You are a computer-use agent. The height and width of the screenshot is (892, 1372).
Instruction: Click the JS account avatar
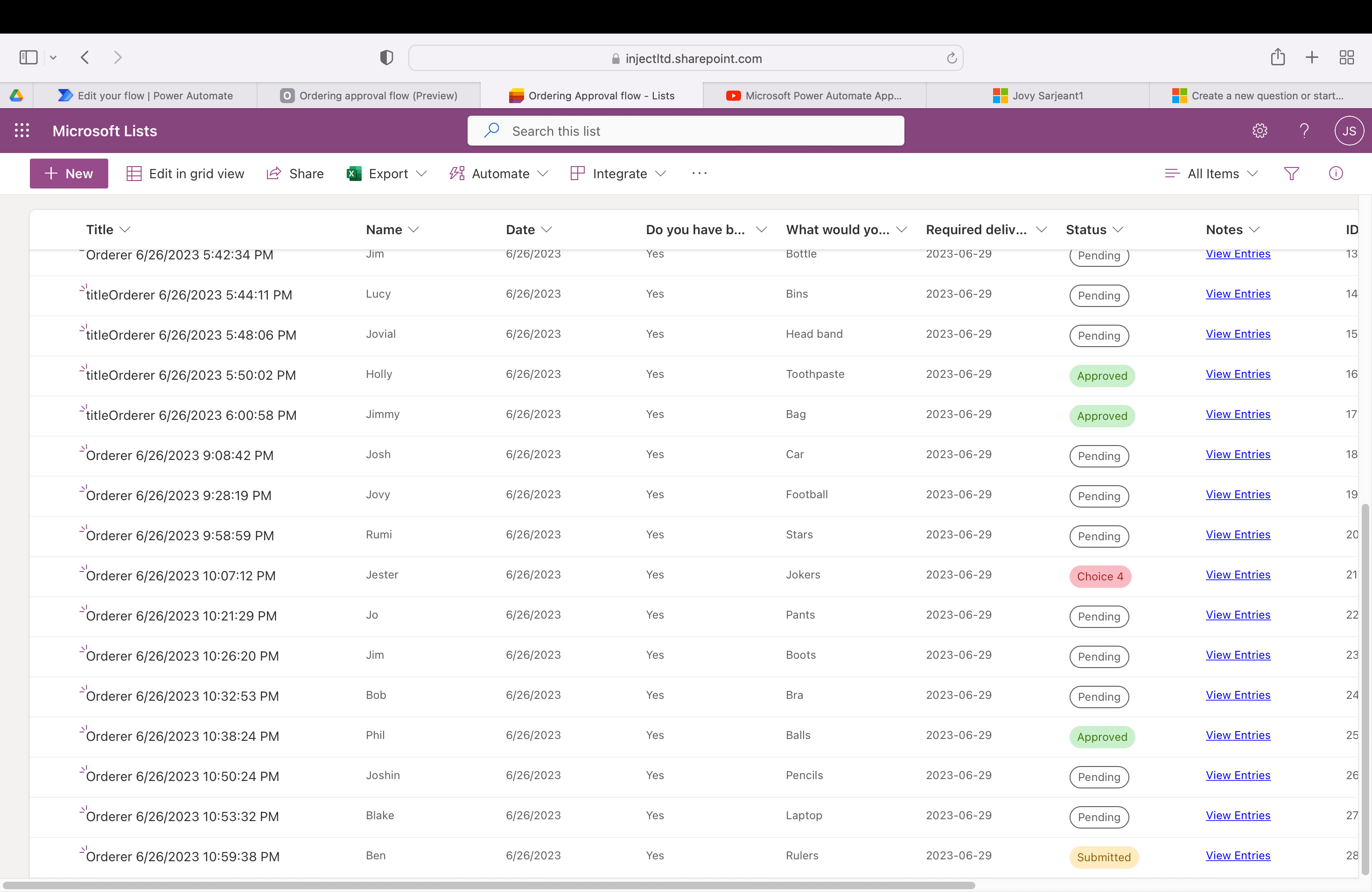[1348, 131]
